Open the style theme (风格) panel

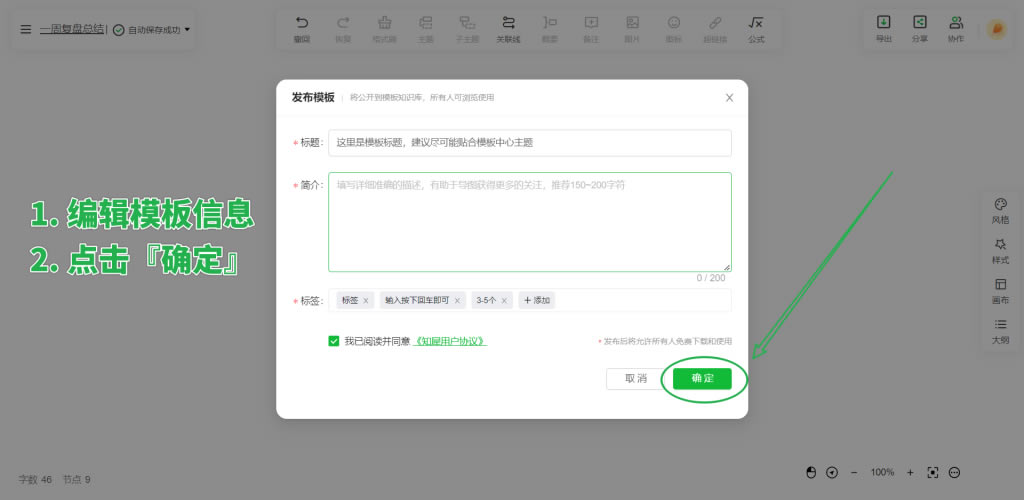pyautogui.click(x=1000, y=211)
